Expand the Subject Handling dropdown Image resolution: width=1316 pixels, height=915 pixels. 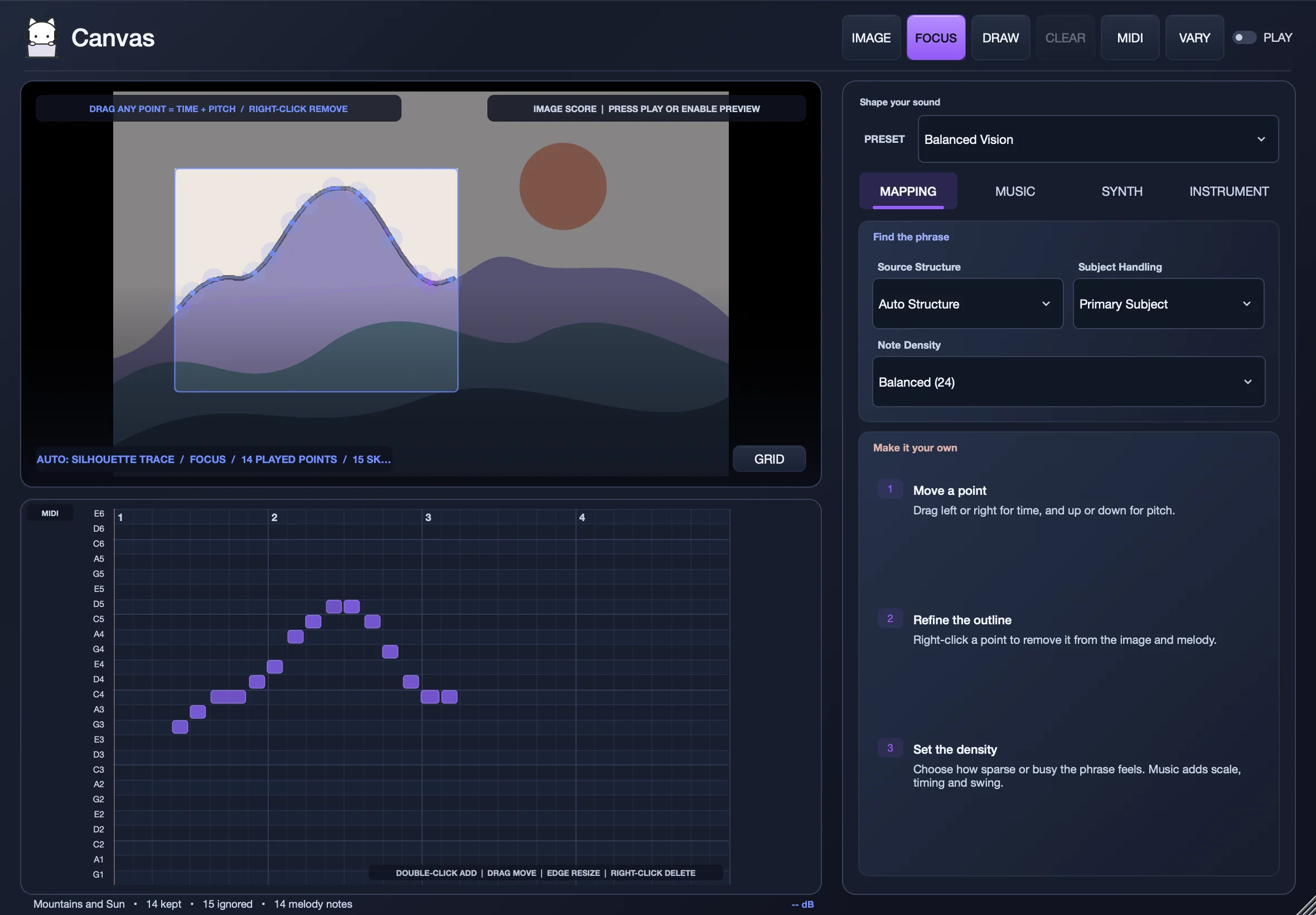[1168, 304]
